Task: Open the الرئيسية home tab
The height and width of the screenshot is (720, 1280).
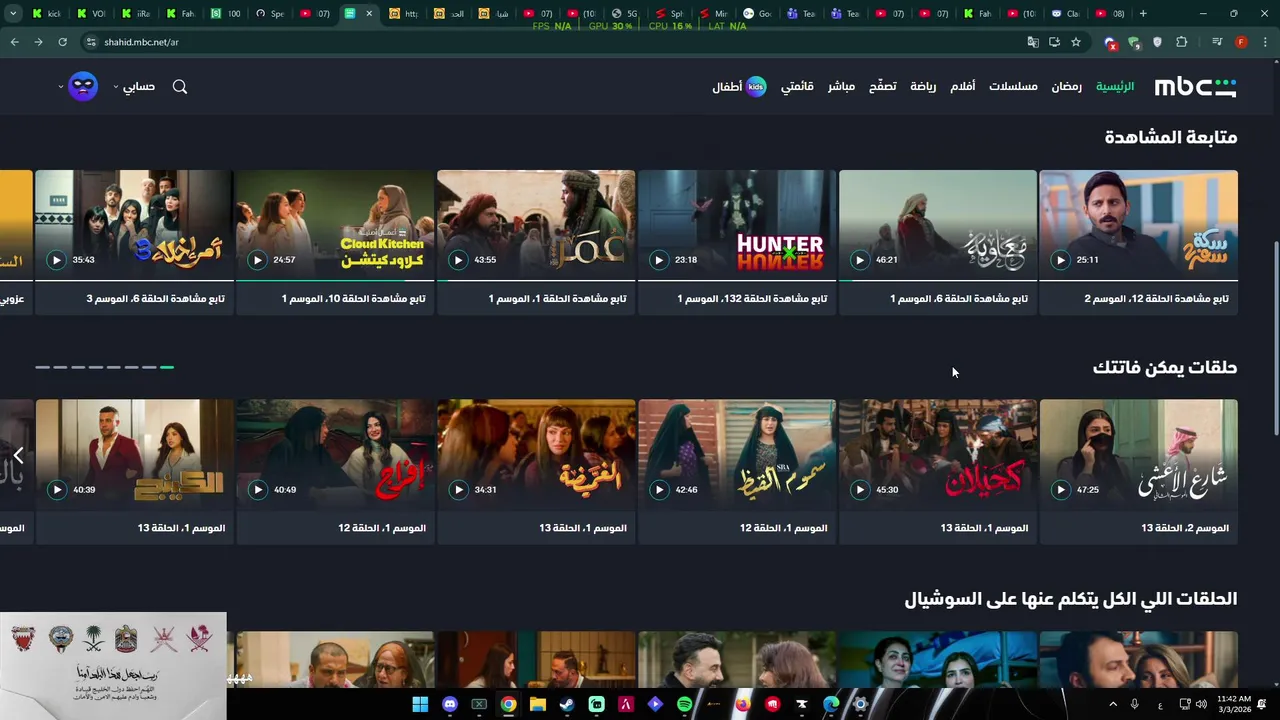Action: coord(1115,87)
